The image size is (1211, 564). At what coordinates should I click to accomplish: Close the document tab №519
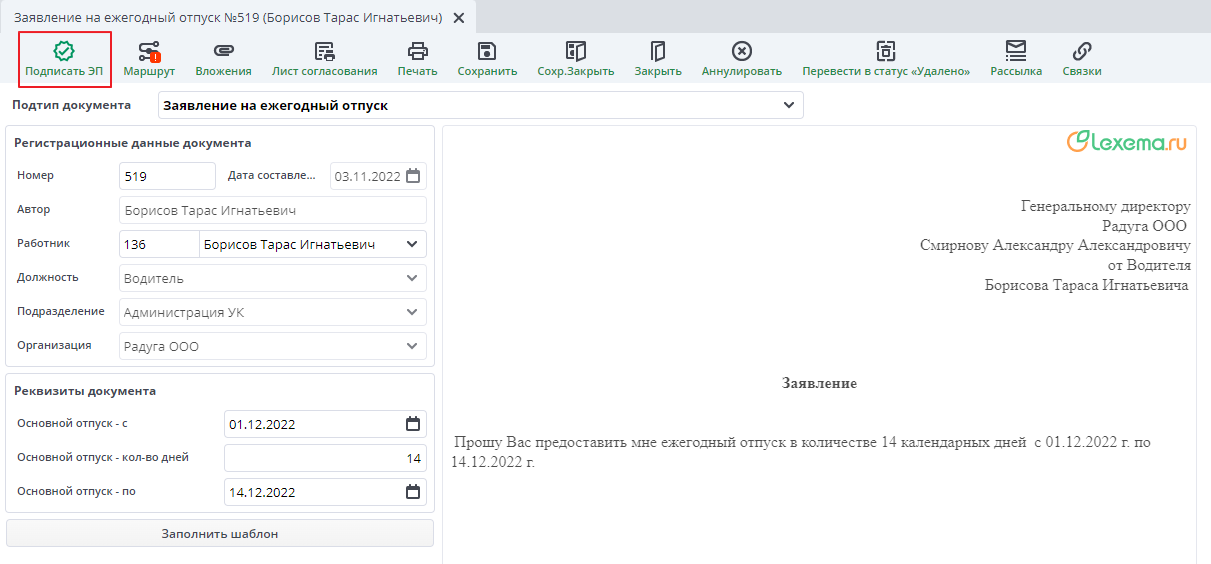pyautogui.click(x=459, y=18)
